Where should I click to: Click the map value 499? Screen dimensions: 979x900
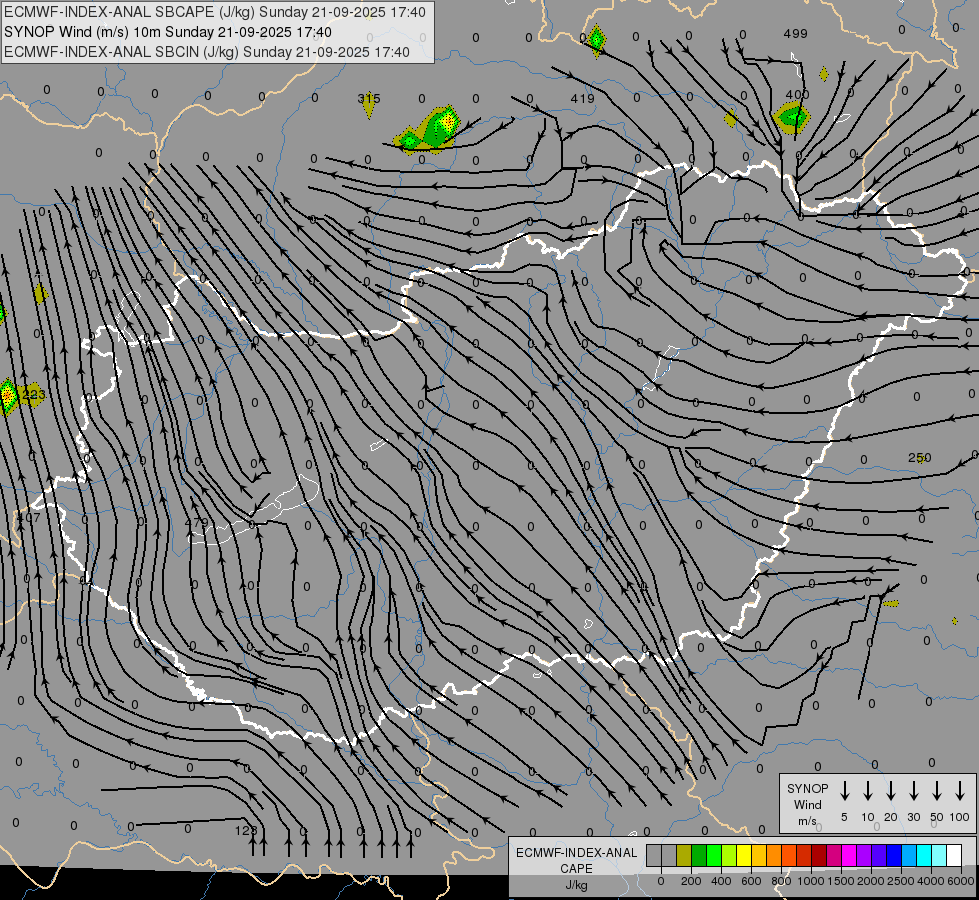tap(795, 34)
